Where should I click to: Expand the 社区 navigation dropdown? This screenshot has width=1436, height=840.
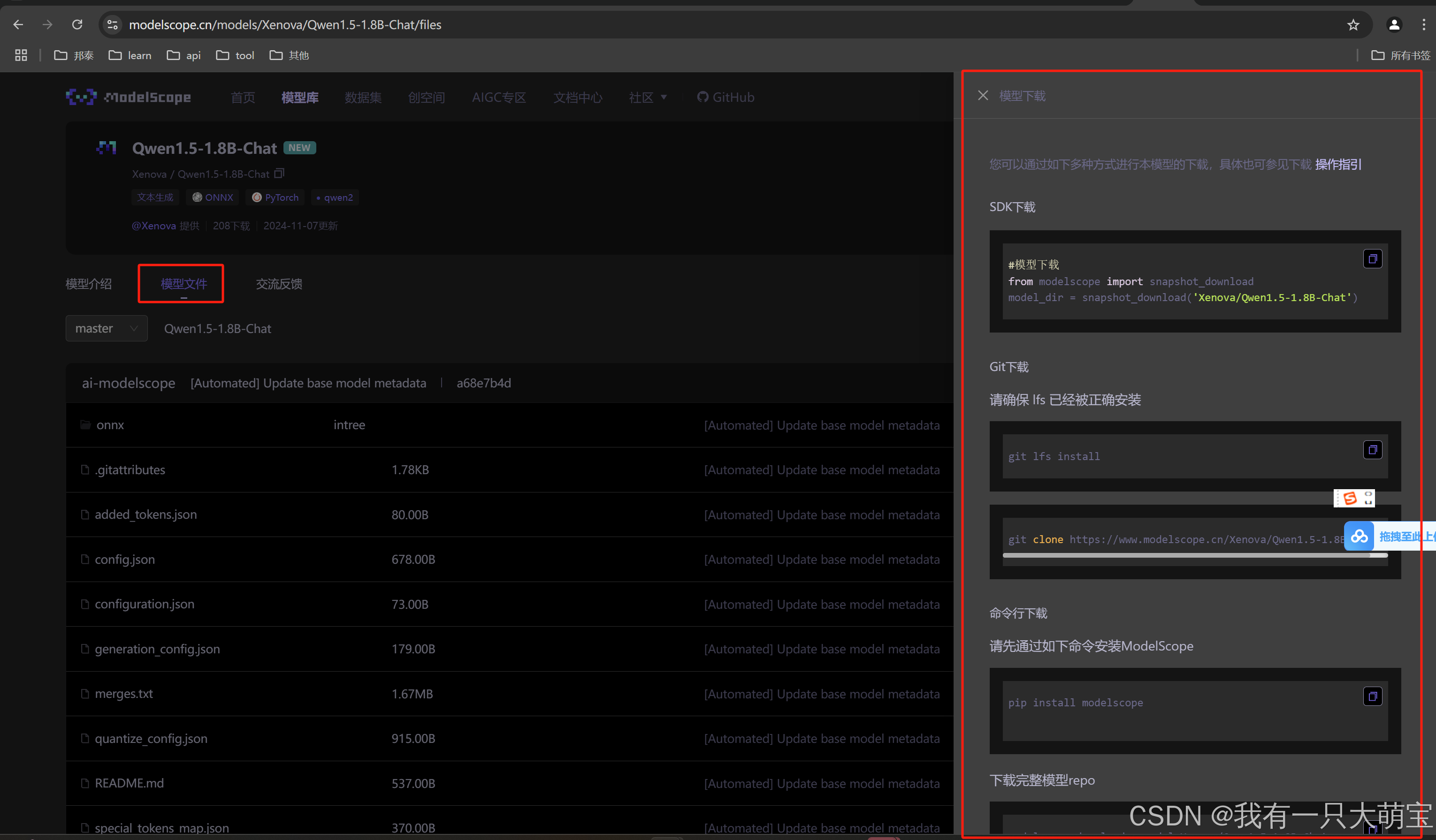tap(647, 98)
